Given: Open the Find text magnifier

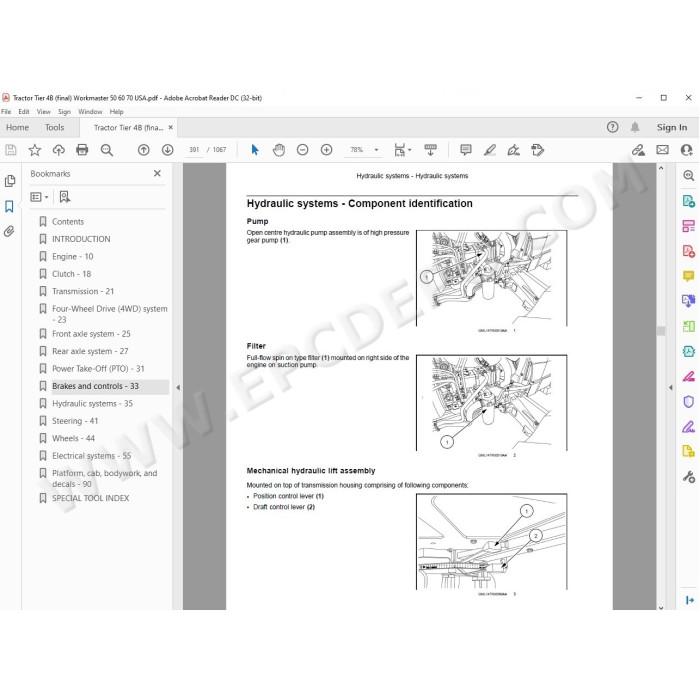Looking at the screenshot, I should coord(107,150).
